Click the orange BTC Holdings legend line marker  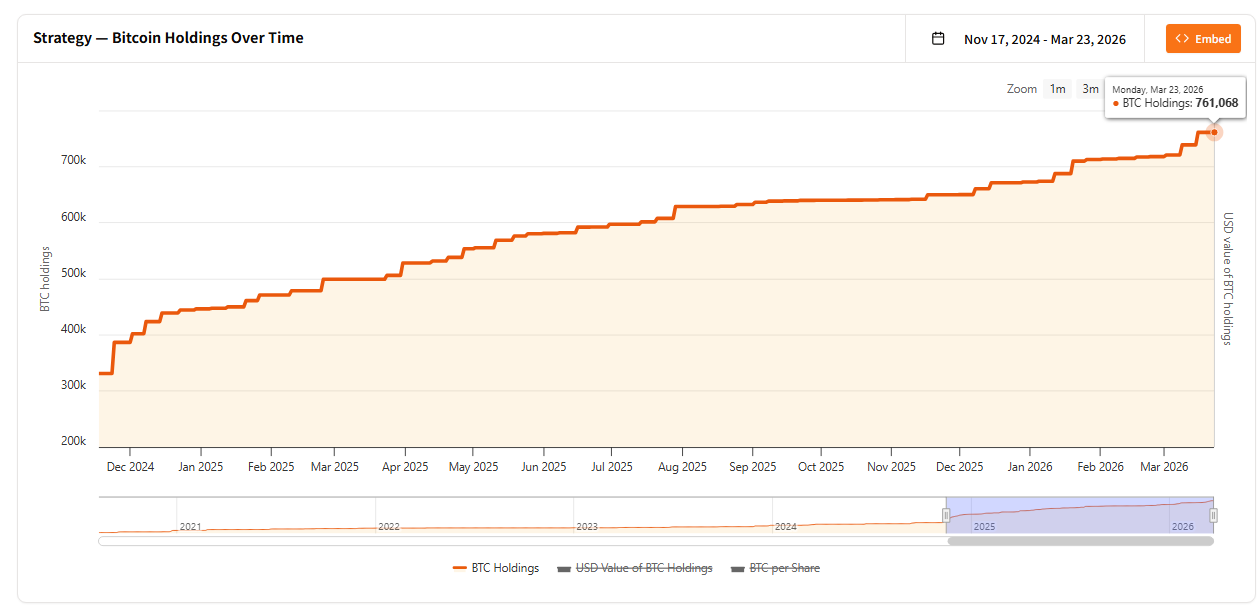pos(460,568)
